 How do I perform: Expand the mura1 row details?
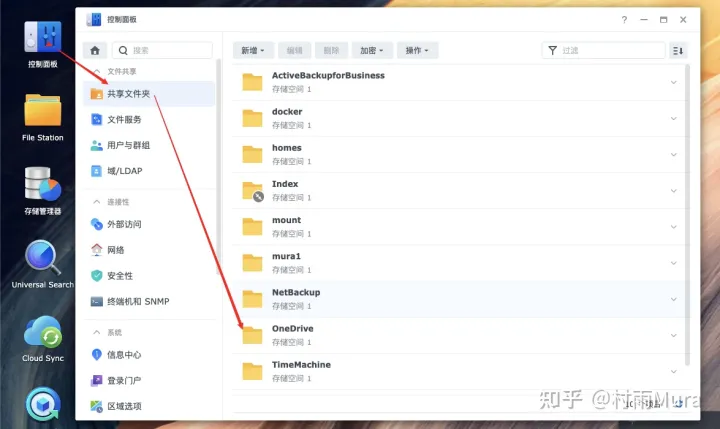(x=674, y=263)
